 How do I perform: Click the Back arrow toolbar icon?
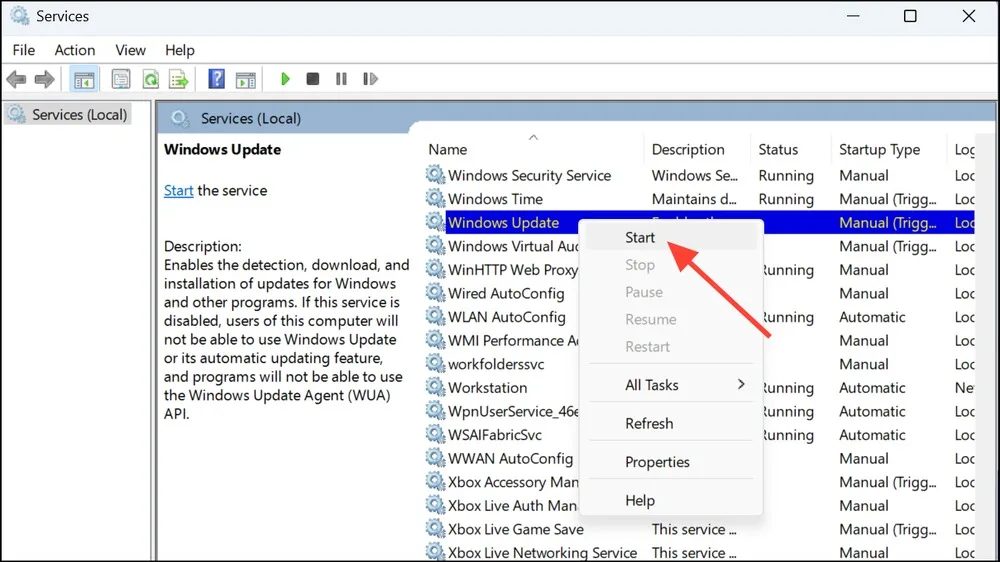coord(17,79)
